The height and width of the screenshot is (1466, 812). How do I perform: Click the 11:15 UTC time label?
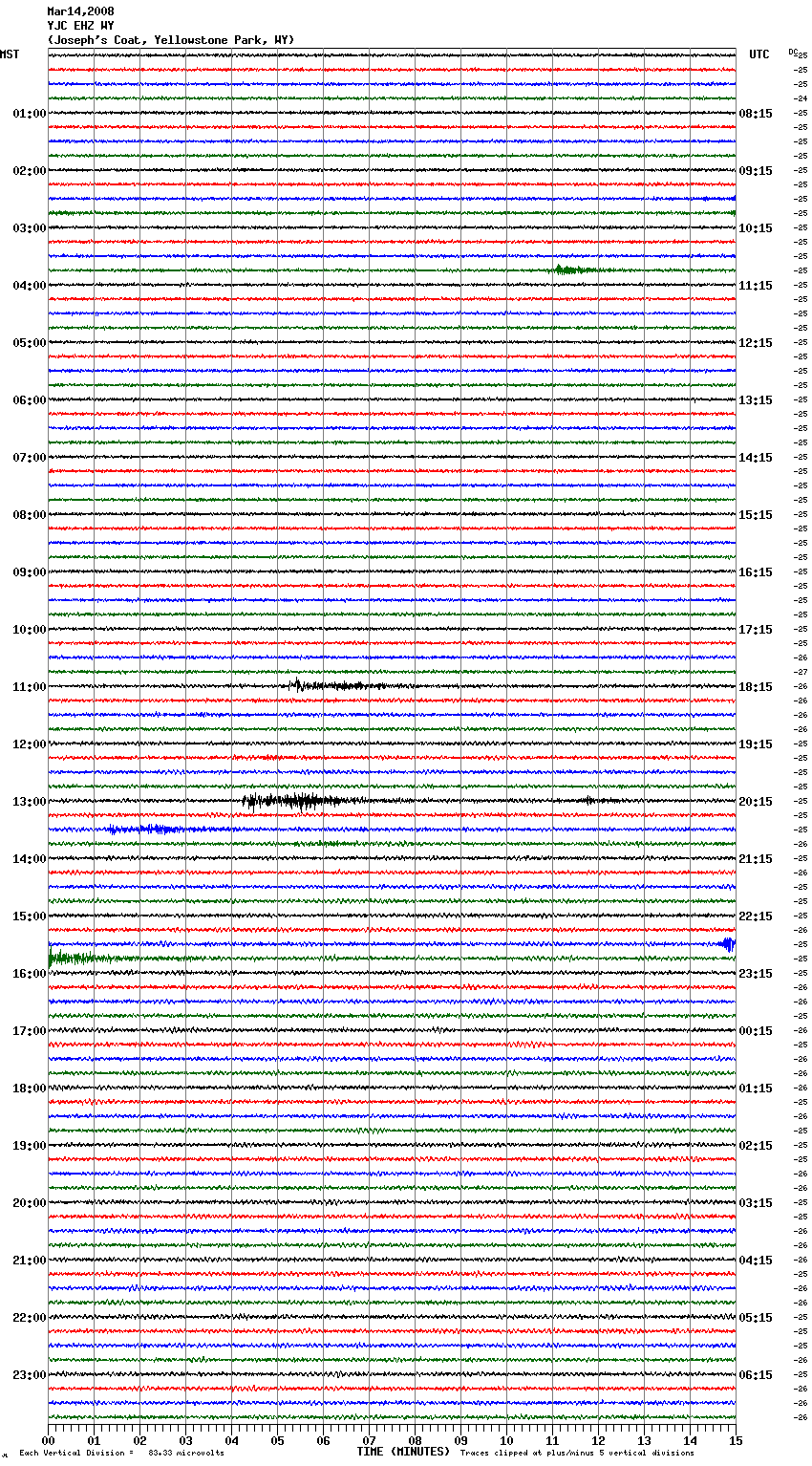pos(756,286)
